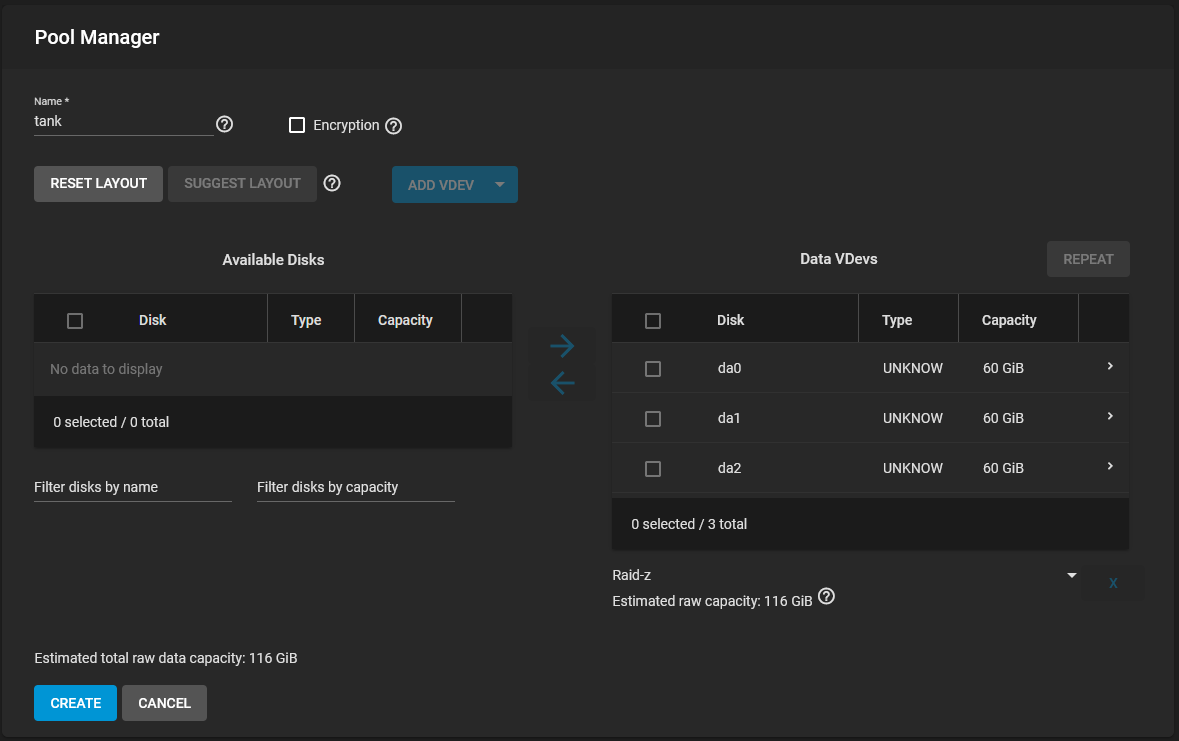Click the Create button
Screen dimensions: 1179x741
pyautogui.click(x=75, y=703)
